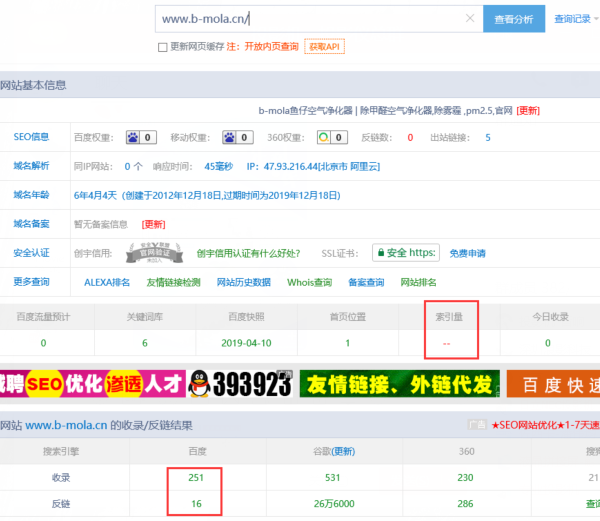Click 更新 next to 谷歌 column header

[343, 451]
